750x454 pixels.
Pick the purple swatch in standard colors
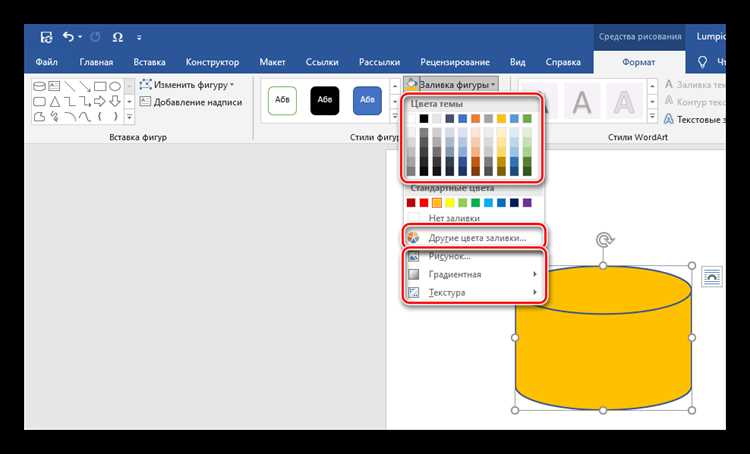point(527,203)
